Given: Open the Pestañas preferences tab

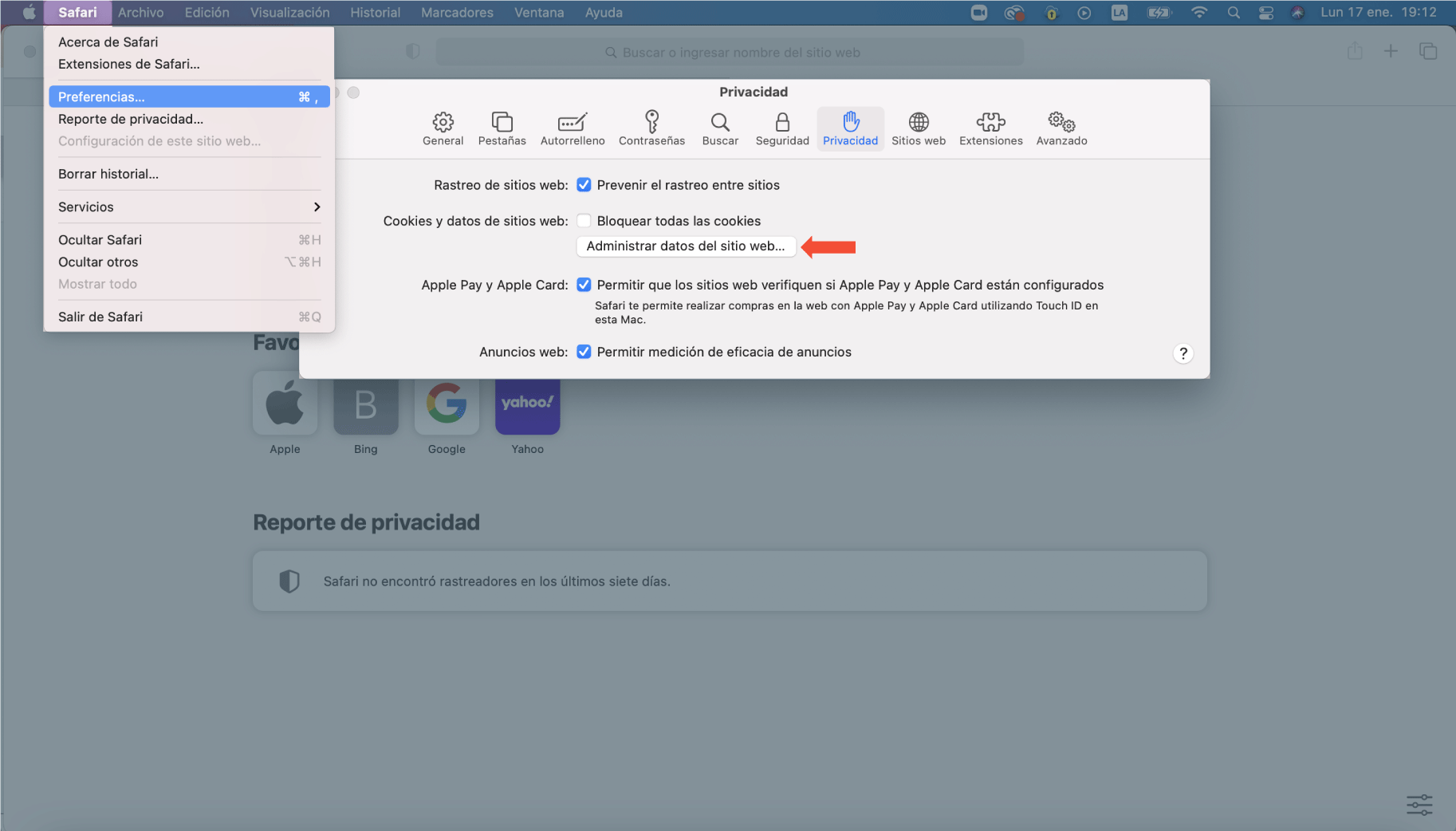Looking at the screenshot, I should (502, 129).
